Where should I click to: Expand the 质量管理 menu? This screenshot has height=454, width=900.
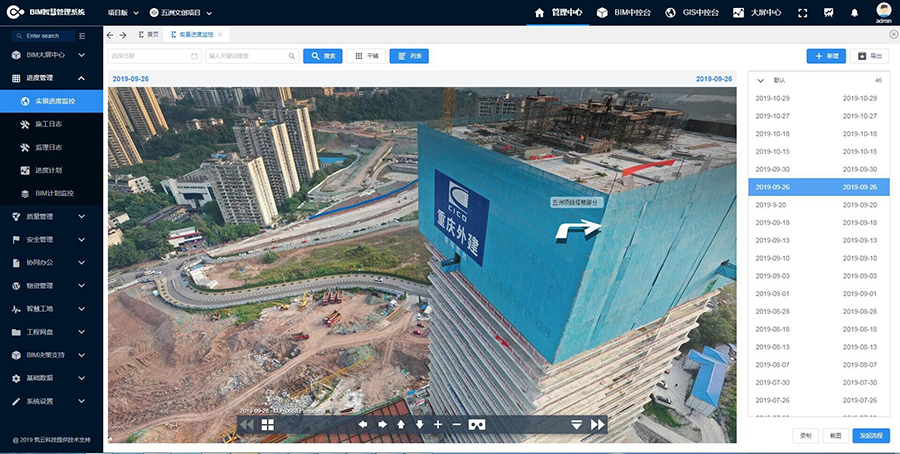[x=51, y=216]
